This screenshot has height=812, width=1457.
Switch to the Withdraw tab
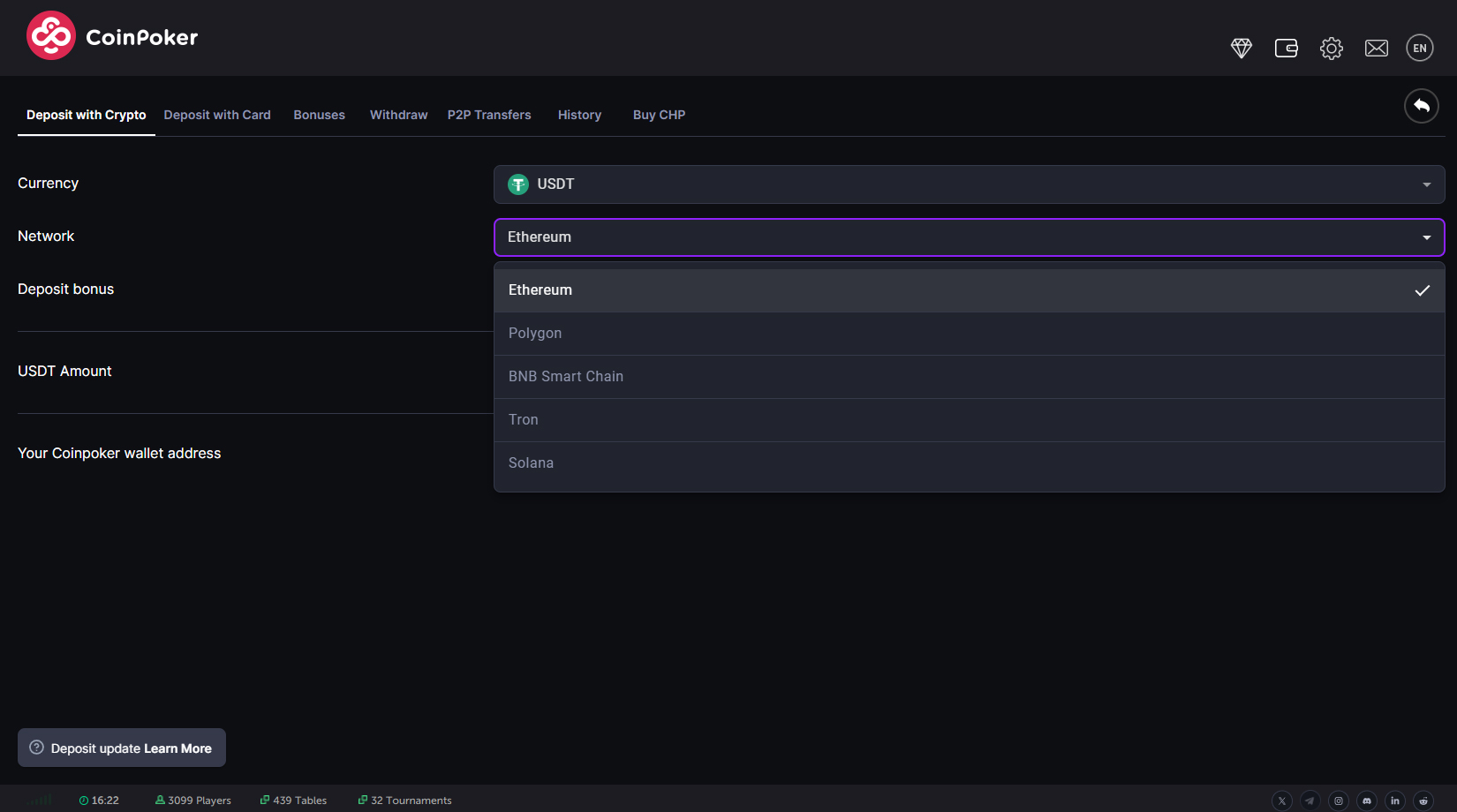pyautogui.click(x=398, y=116)
